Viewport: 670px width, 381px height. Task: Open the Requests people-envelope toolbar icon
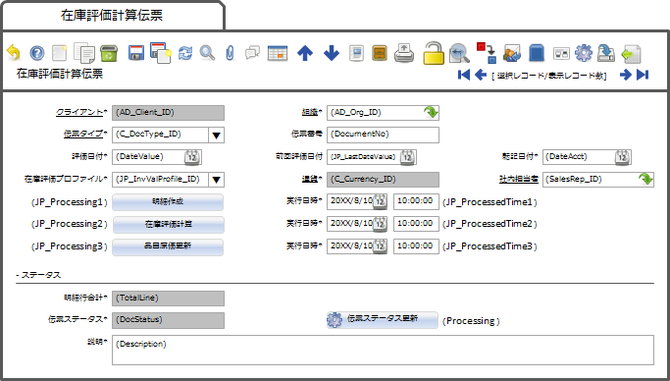click(x=512, y=53)
